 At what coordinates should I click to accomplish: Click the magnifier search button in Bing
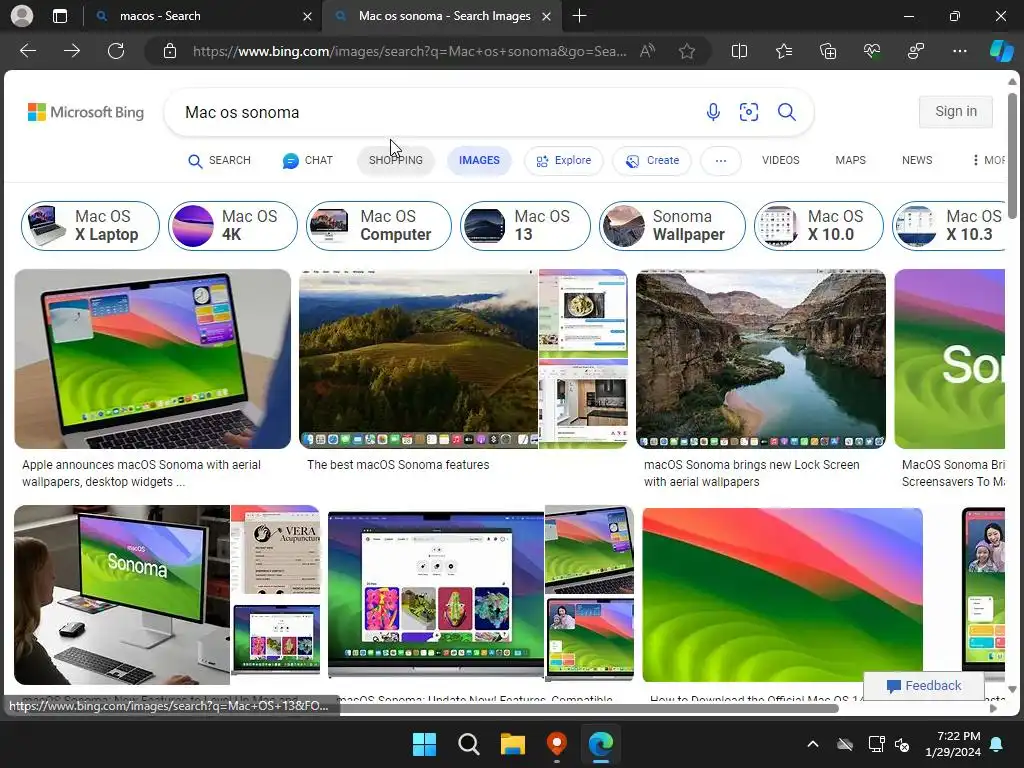coord(786,112)
